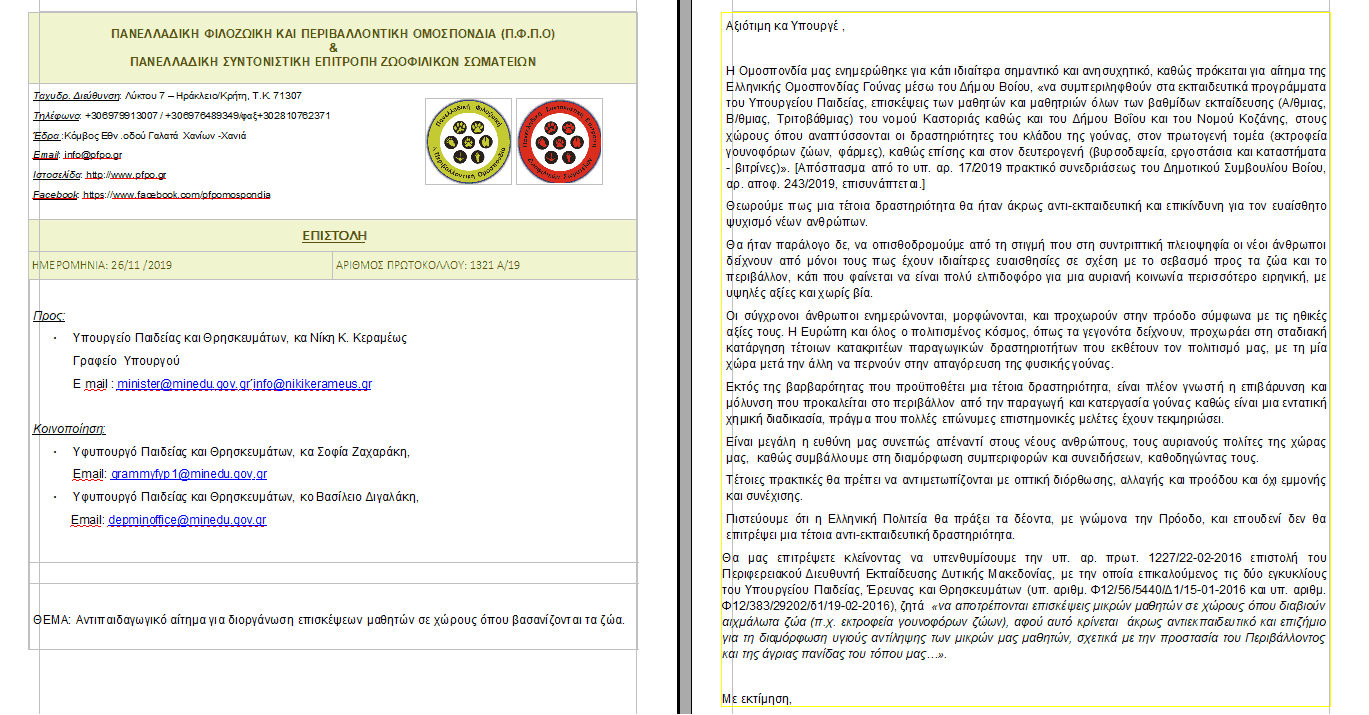The height and width of the screenshot is (715, 1369).
Task: Click the ΕΠΙΣΤΟΛΗ heading
Action: pos(334,236)
